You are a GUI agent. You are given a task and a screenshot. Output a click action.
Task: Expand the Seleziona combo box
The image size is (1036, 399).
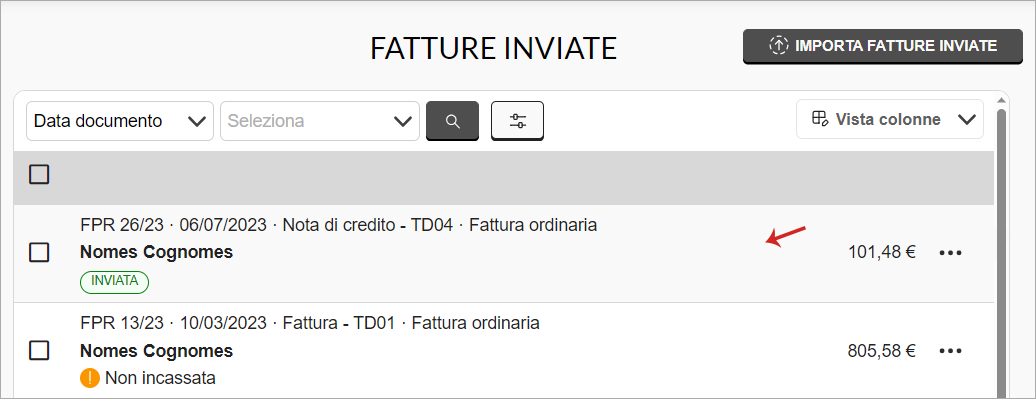point(320,121)
